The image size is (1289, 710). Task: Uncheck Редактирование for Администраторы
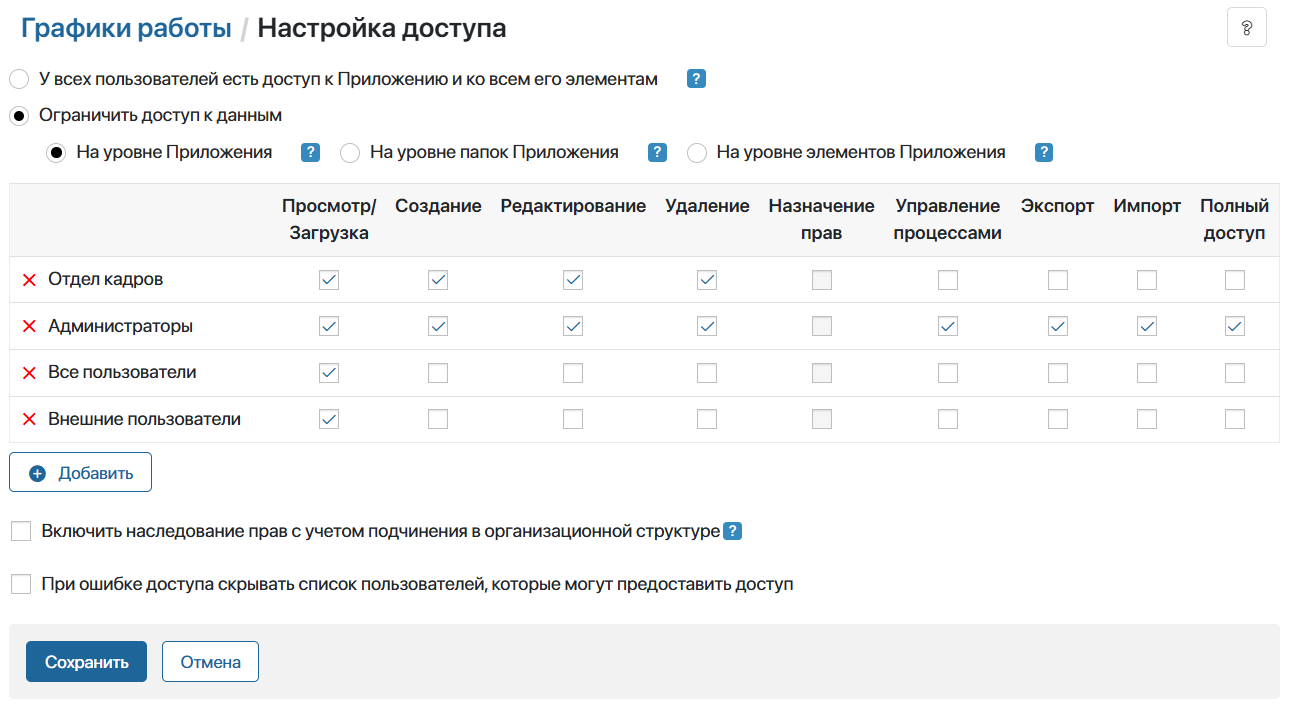pyautogui.click(x=573, y=326)
